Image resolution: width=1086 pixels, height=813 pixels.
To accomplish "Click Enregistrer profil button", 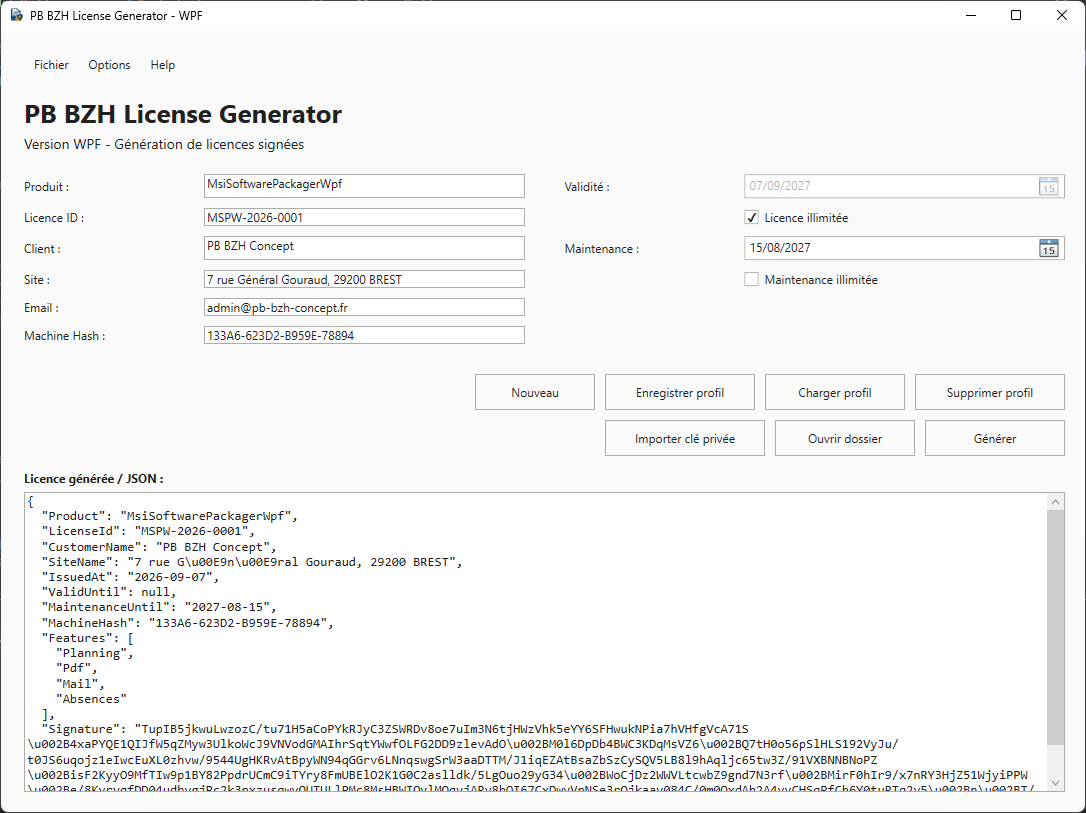I will (679, 393).
